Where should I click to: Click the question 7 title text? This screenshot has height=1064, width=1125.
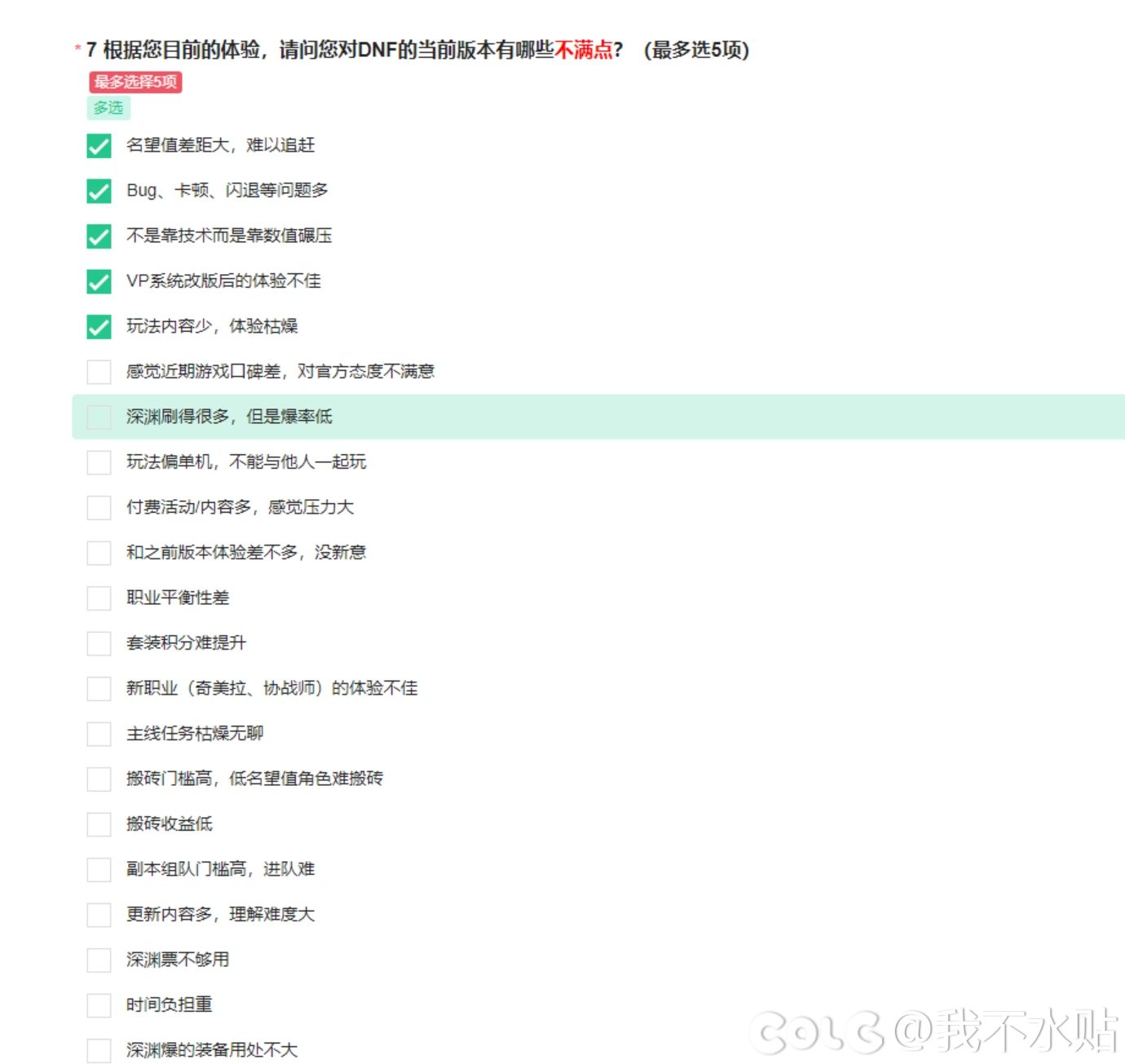click(417, 50)
